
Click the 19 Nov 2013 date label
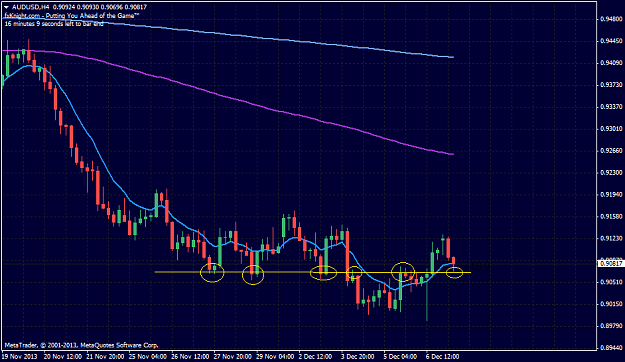coord(20,356)
